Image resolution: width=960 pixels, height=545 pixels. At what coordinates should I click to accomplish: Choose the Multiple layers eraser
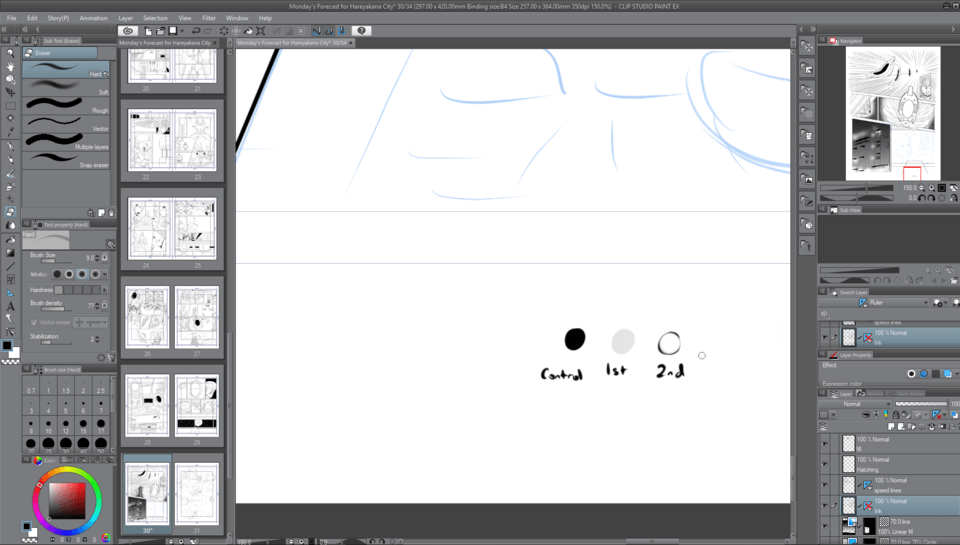pyautogui.click(x=66, y=141)
